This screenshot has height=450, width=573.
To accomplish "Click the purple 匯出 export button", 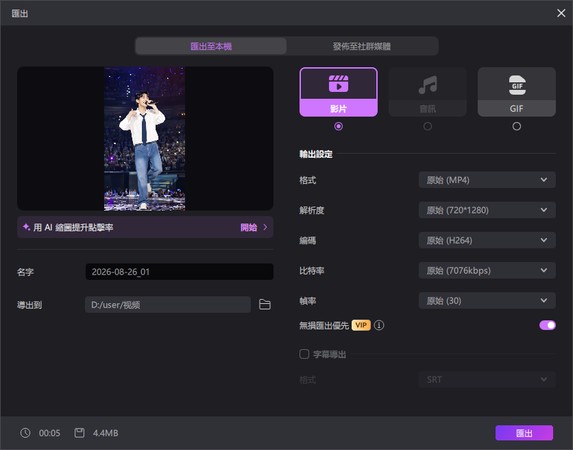I will [x=524, y=433].
